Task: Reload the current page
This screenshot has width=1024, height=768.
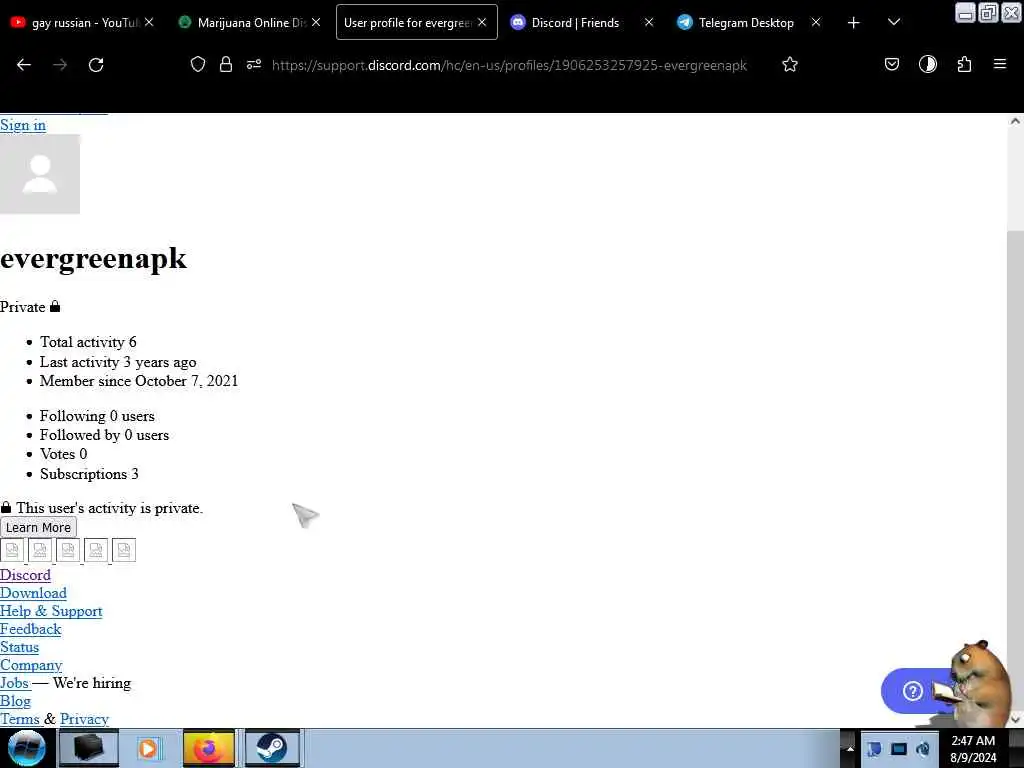Action: pos(96,65)
